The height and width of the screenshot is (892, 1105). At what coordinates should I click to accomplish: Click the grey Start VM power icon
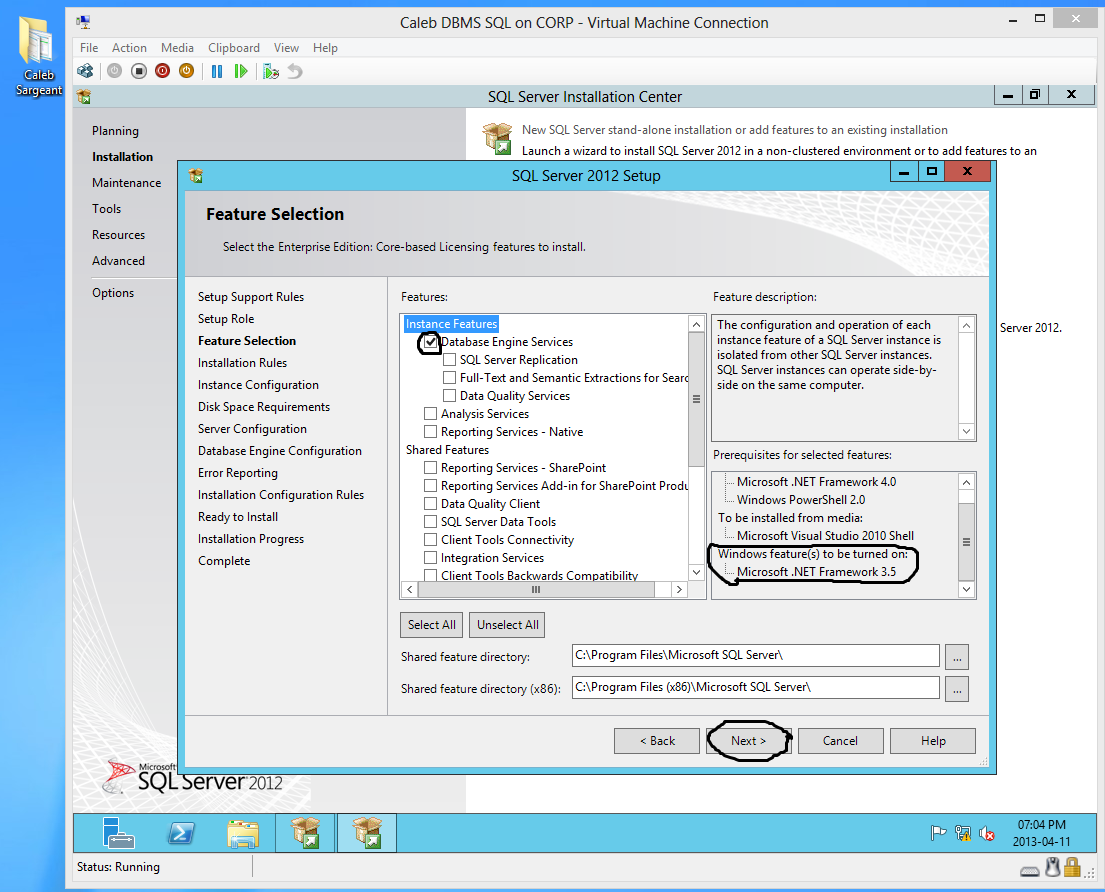coord(114,71)
